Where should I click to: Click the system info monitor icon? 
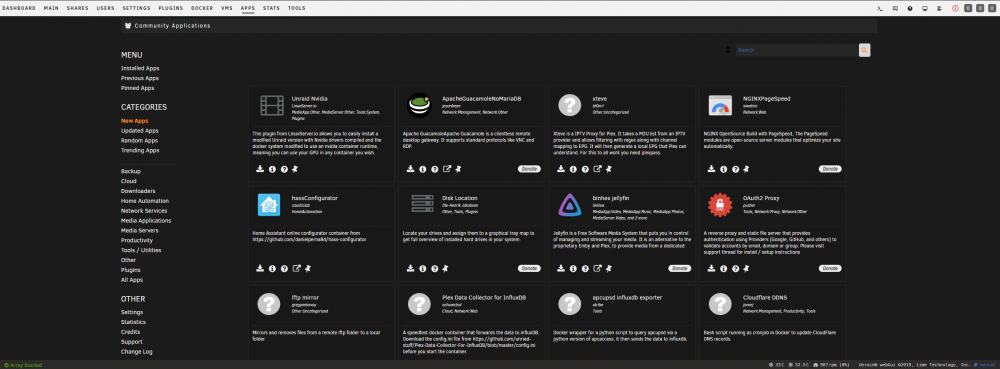click(x=925, y=8)
